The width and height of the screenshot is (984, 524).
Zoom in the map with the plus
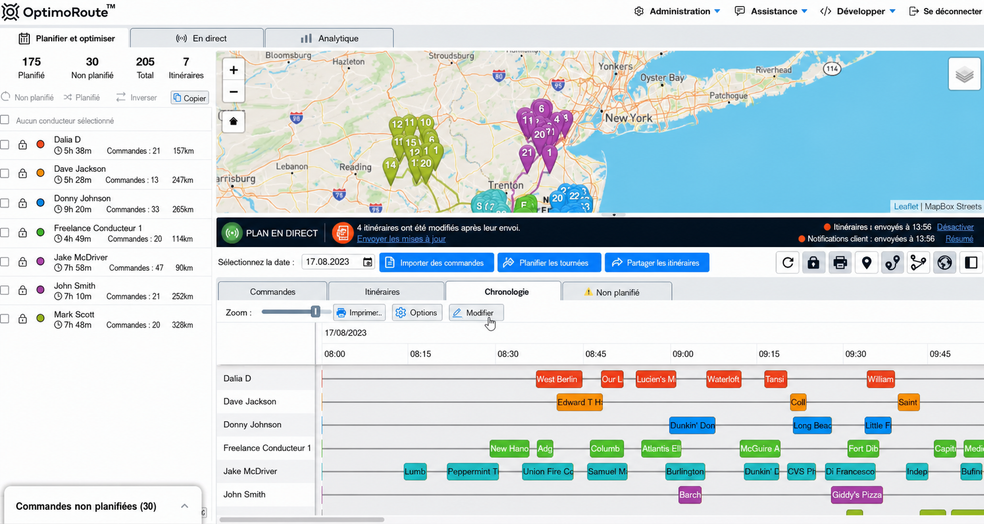point(233,70)
